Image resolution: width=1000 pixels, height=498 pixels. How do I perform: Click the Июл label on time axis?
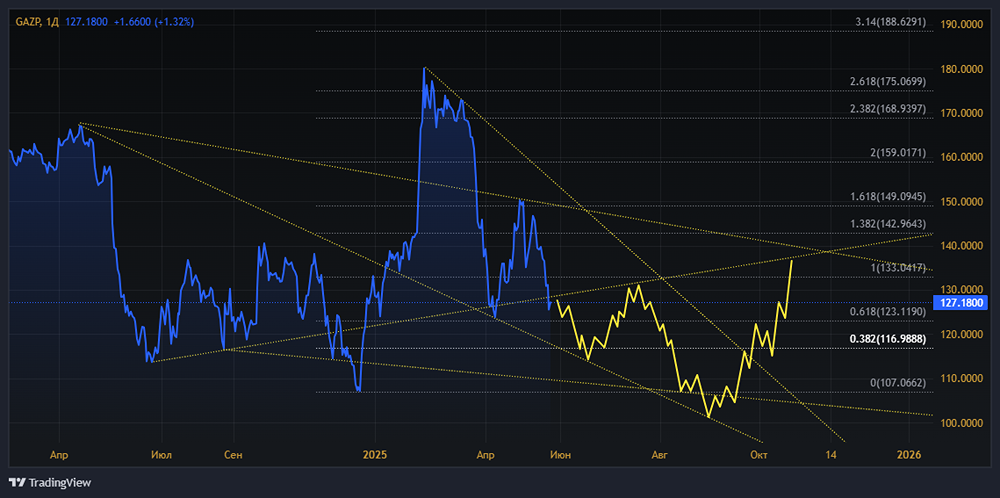coord(163,455)
